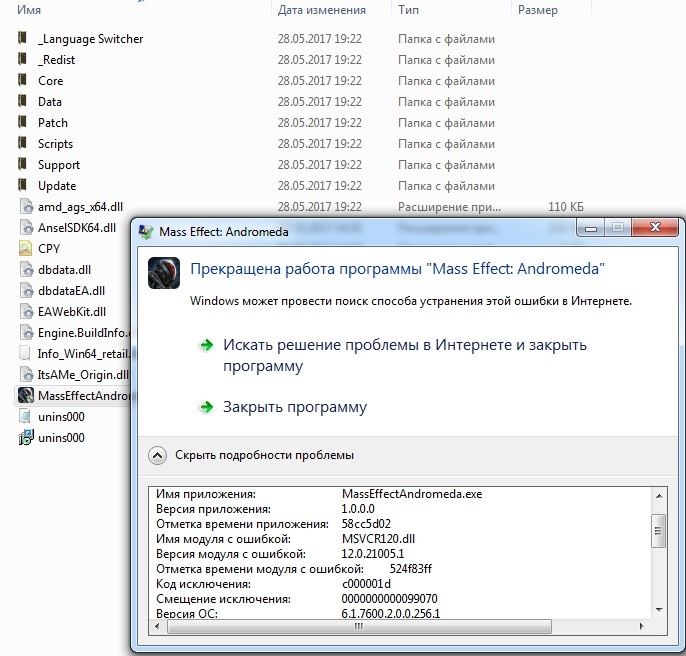Click the AnselSDK64.dll file icon
The height and width of the screenshot is (656, 686).
tap(26, 227)
